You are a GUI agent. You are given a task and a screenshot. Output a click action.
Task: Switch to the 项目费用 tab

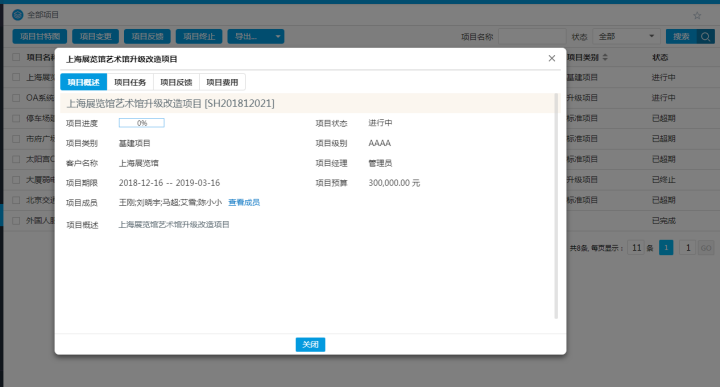tap(222, 82)
